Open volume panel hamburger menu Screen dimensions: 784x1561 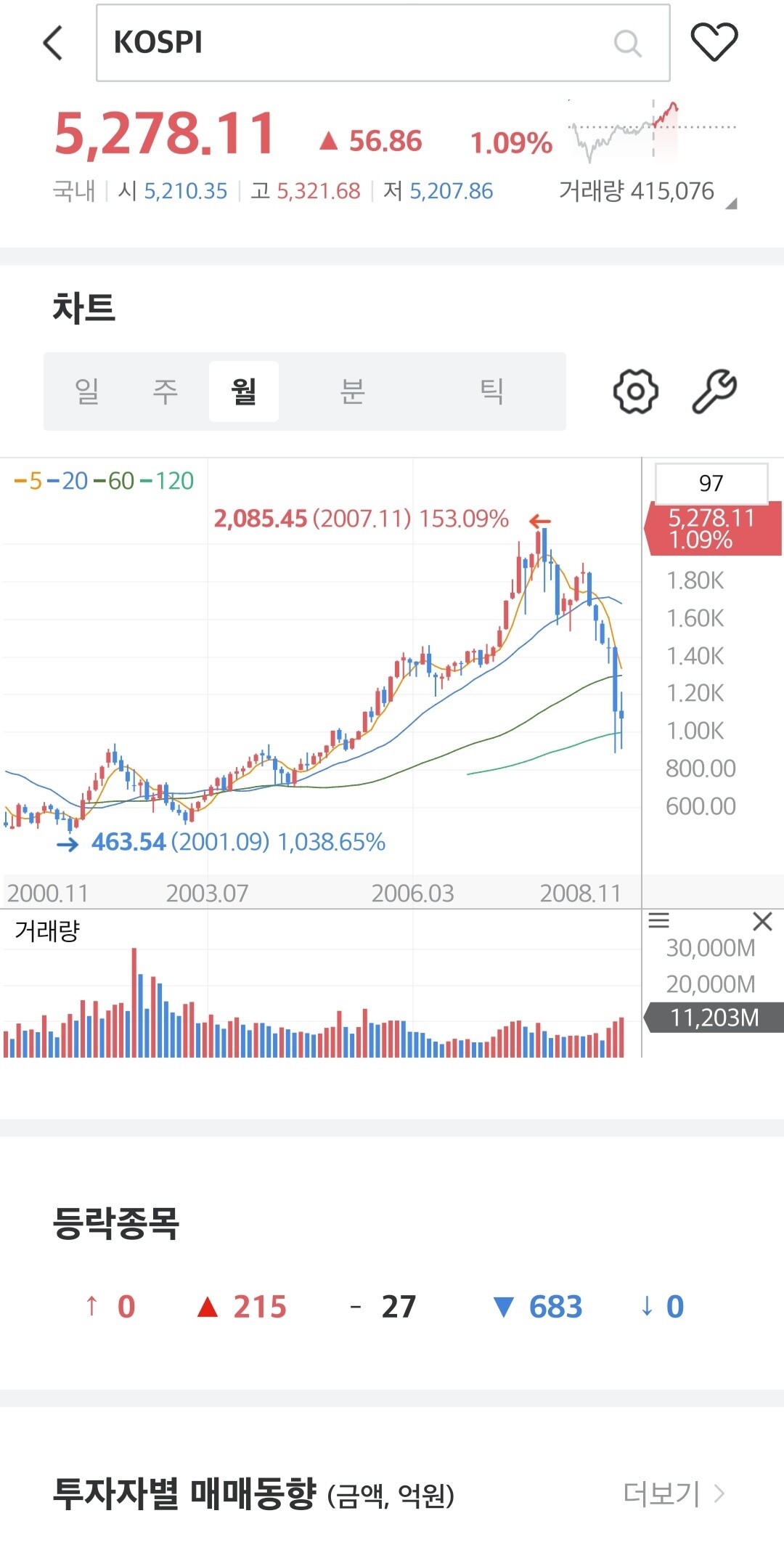click(658, 921)
